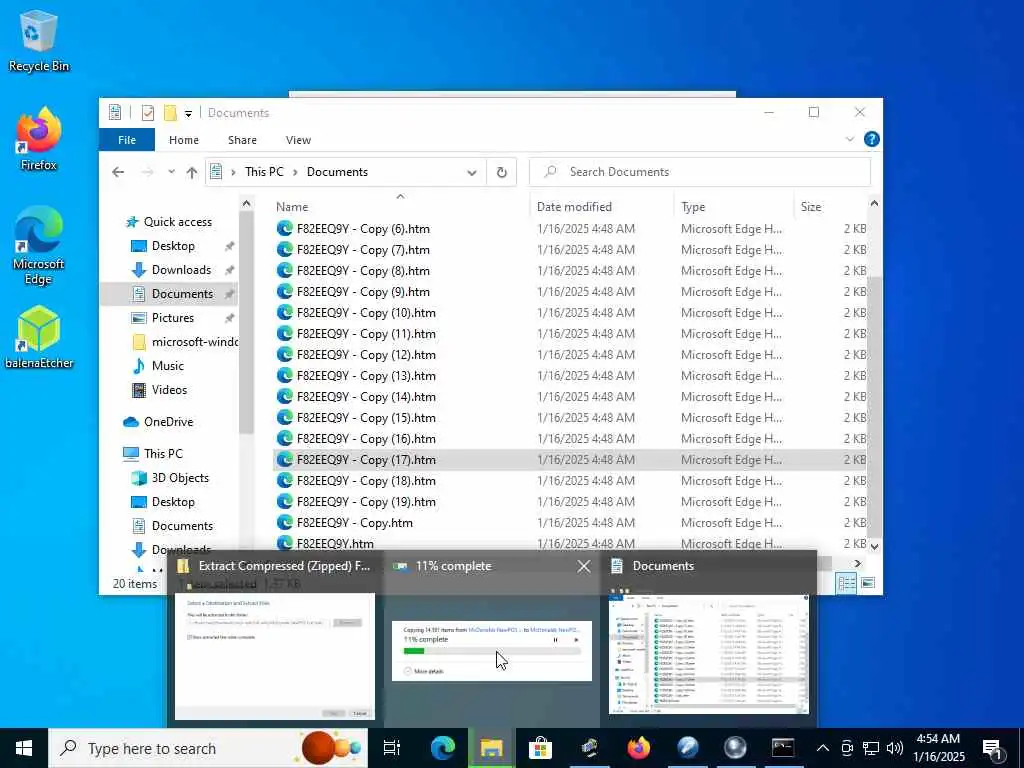Click the Properties quick access toolbar icon
The height and width of the screenshot is (768, 1024).
click(148, 113)
